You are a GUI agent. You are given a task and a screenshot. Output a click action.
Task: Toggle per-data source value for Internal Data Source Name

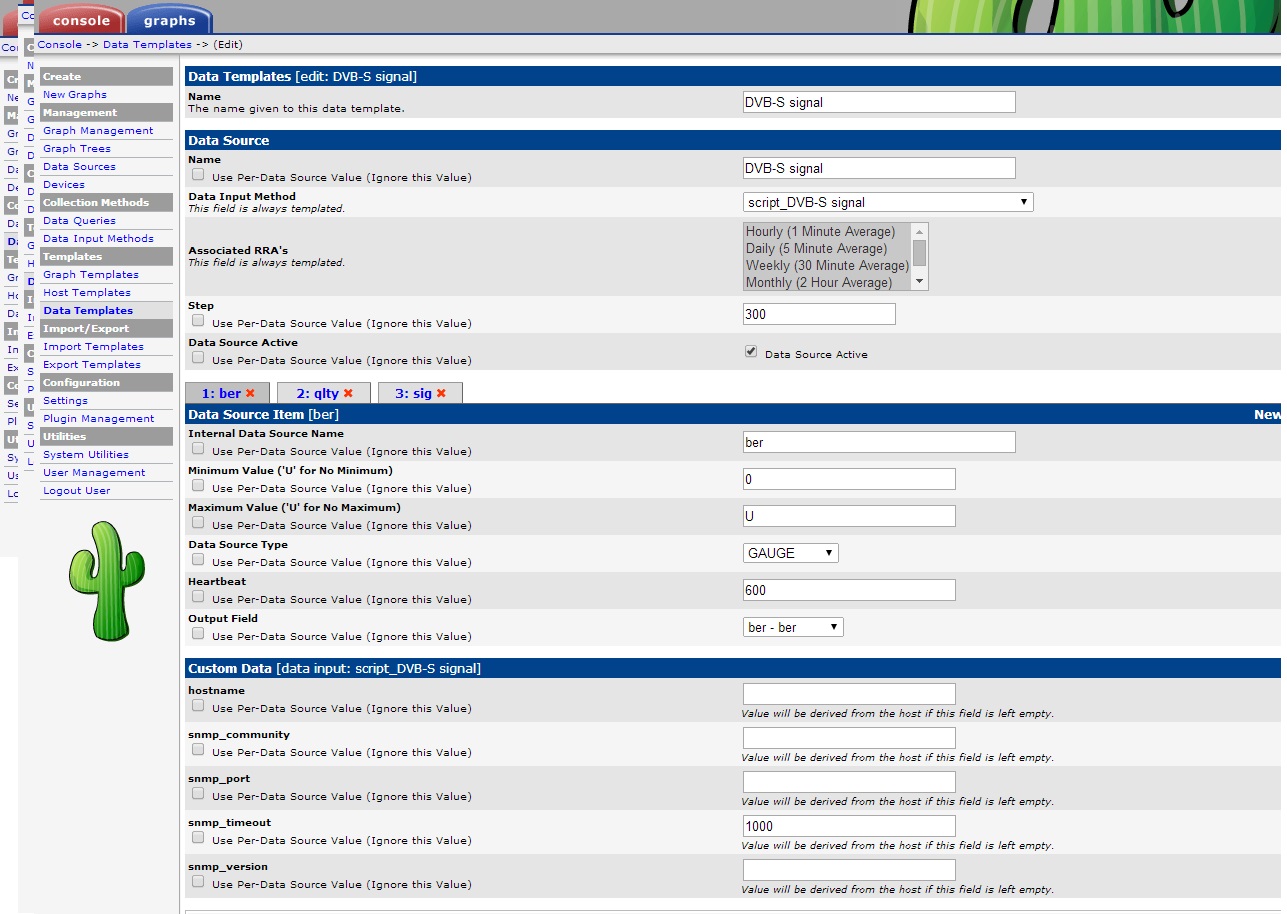point(198,449)
